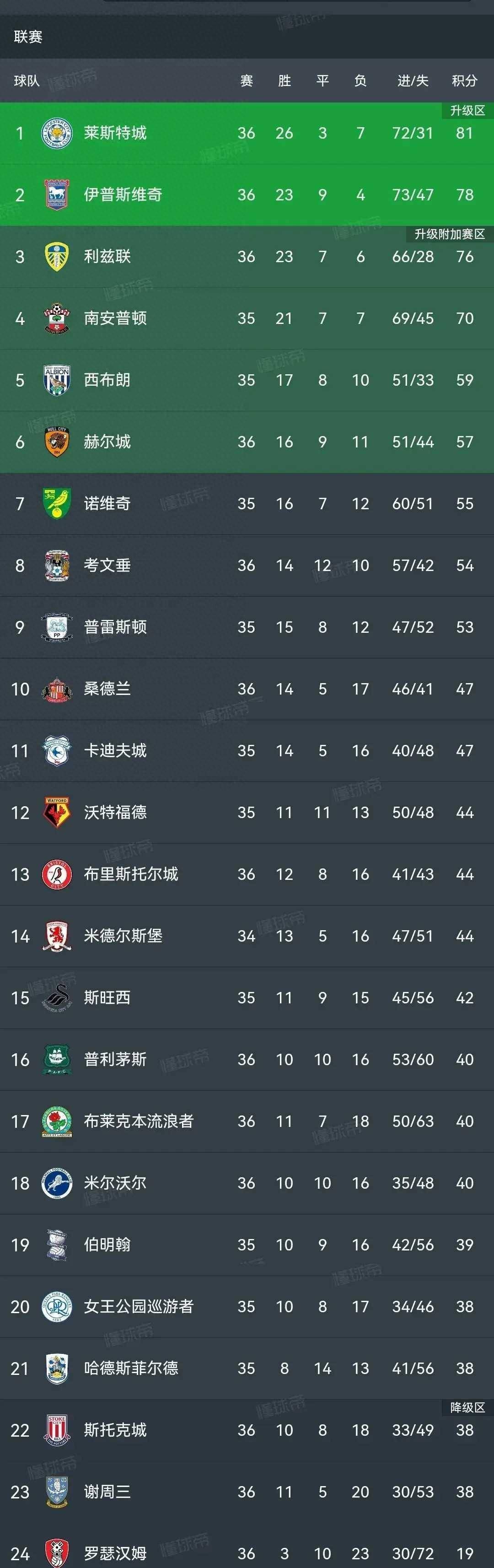The image size is (494, 1568).
Task: Open the 考文垂 team link
Action: coord(107,566)
